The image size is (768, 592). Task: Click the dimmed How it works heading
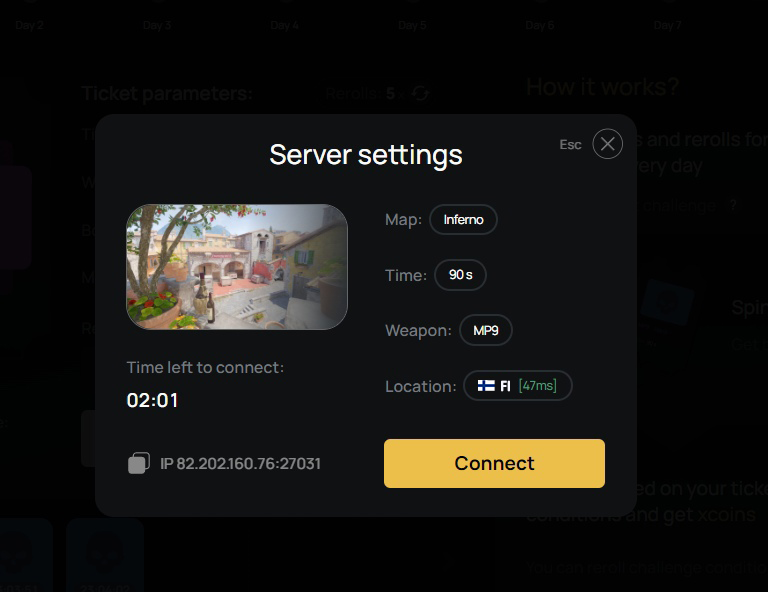point(602,87)
